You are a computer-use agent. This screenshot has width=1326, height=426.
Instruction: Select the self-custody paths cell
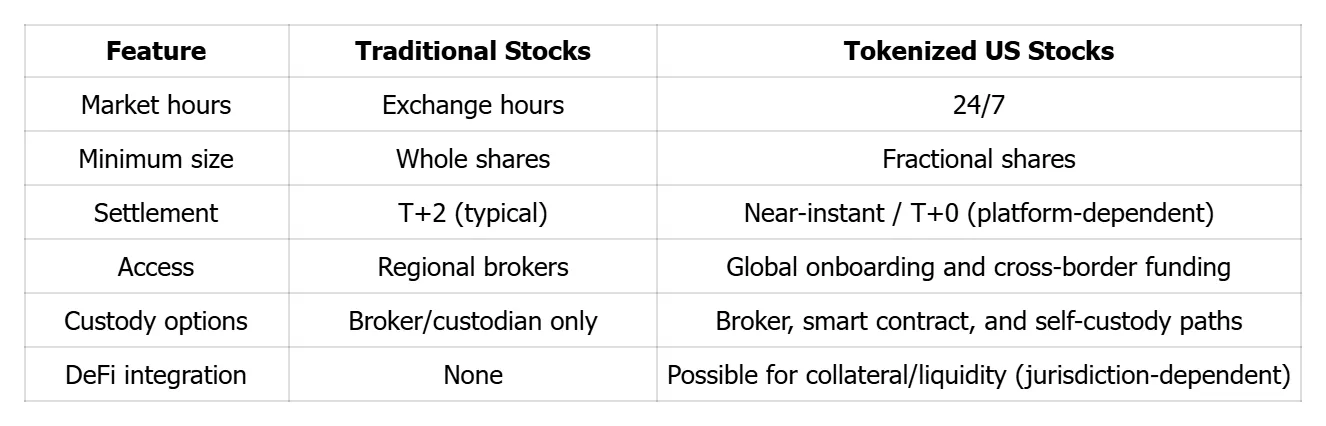[x=978, y=321]
